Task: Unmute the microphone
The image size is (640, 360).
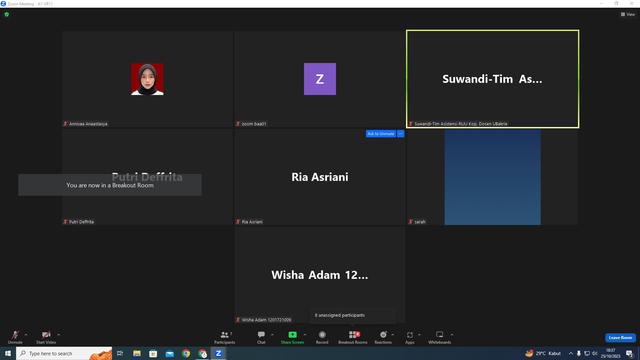Action: click(x=15, y=337)
